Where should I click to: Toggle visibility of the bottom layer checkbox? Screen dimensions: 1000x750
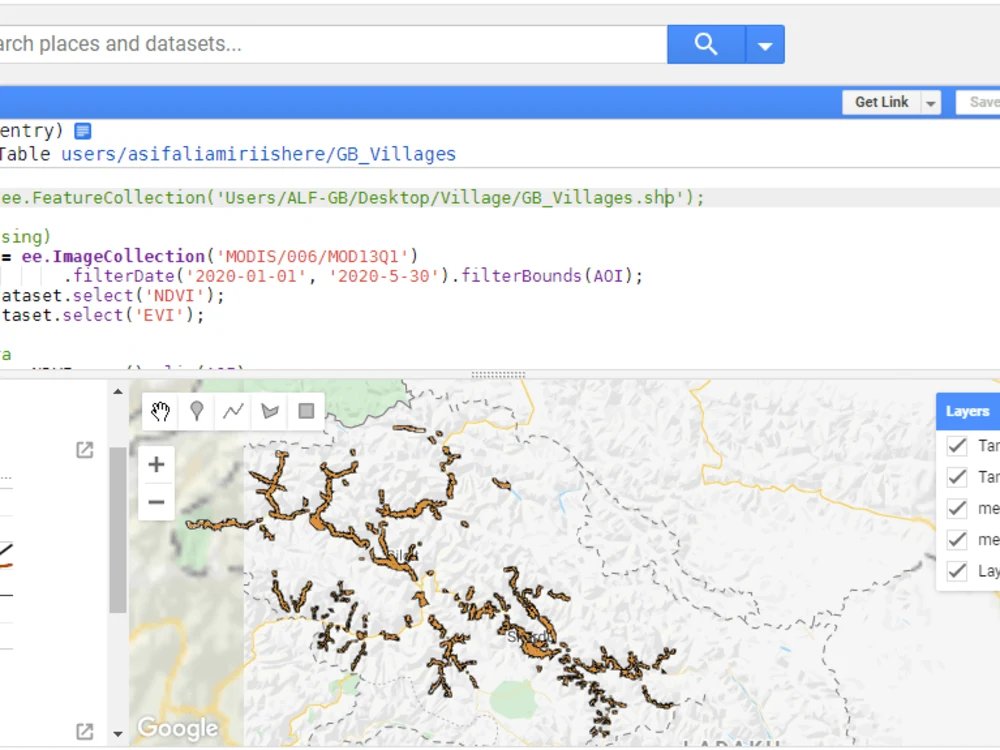pyautogui.click(x=957, y=571)
